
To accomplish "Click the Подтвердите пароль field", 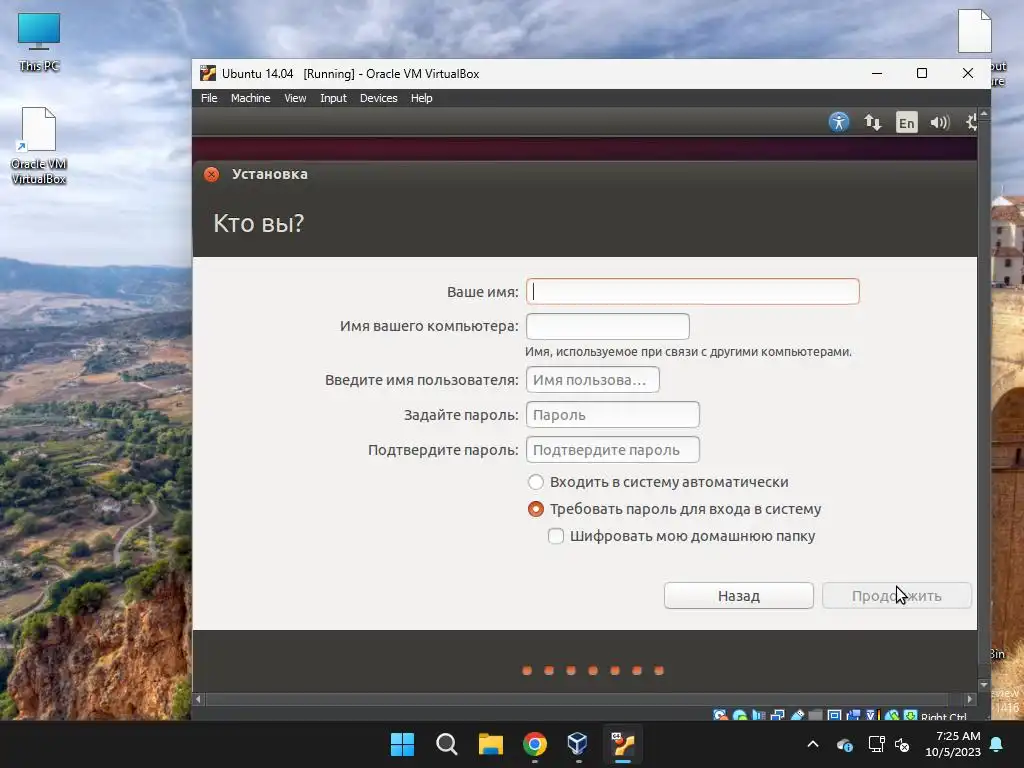I will tap(613, 450).
